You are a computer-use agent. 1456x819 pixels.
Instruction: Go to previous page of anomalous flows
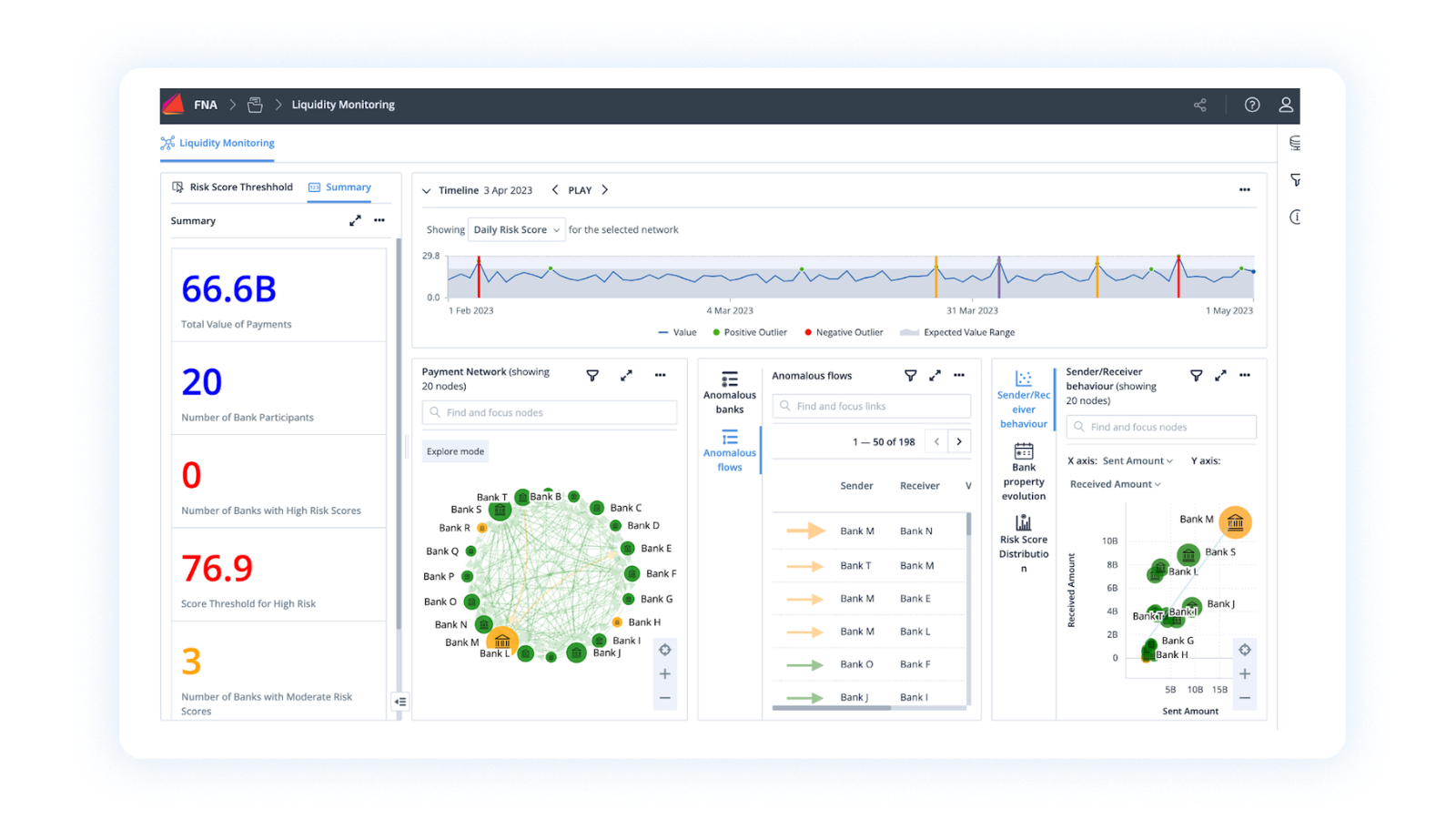click(x=936, y=441)
